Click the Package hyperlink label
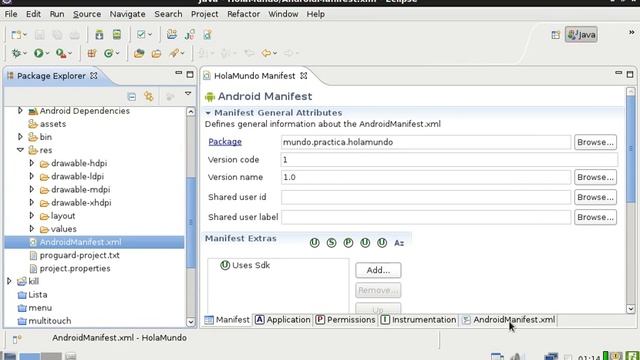 coord(225,142)
